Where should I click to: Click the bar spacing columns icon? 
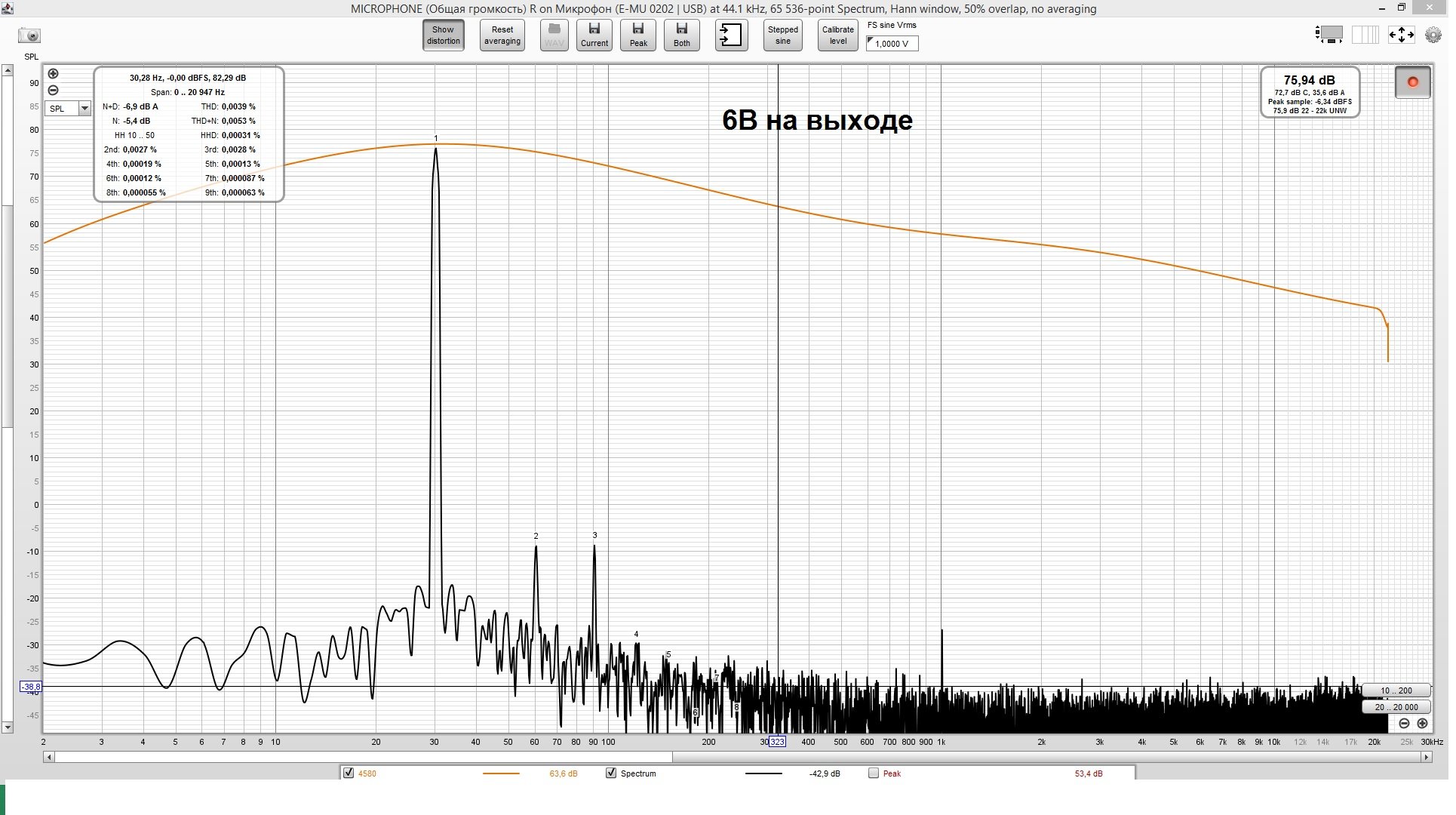pos(1364,35)
